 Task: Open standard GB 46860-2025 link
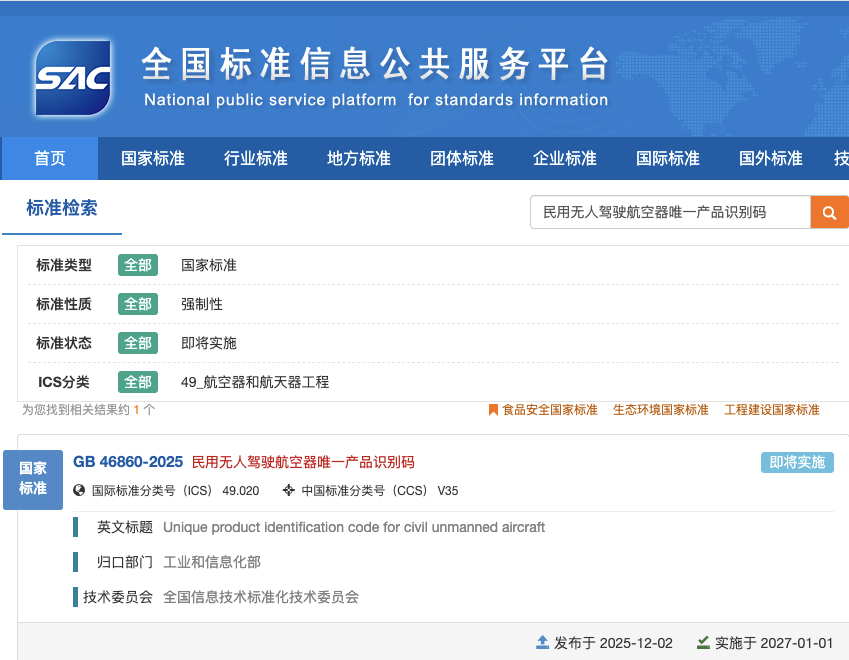coord(128,462)
